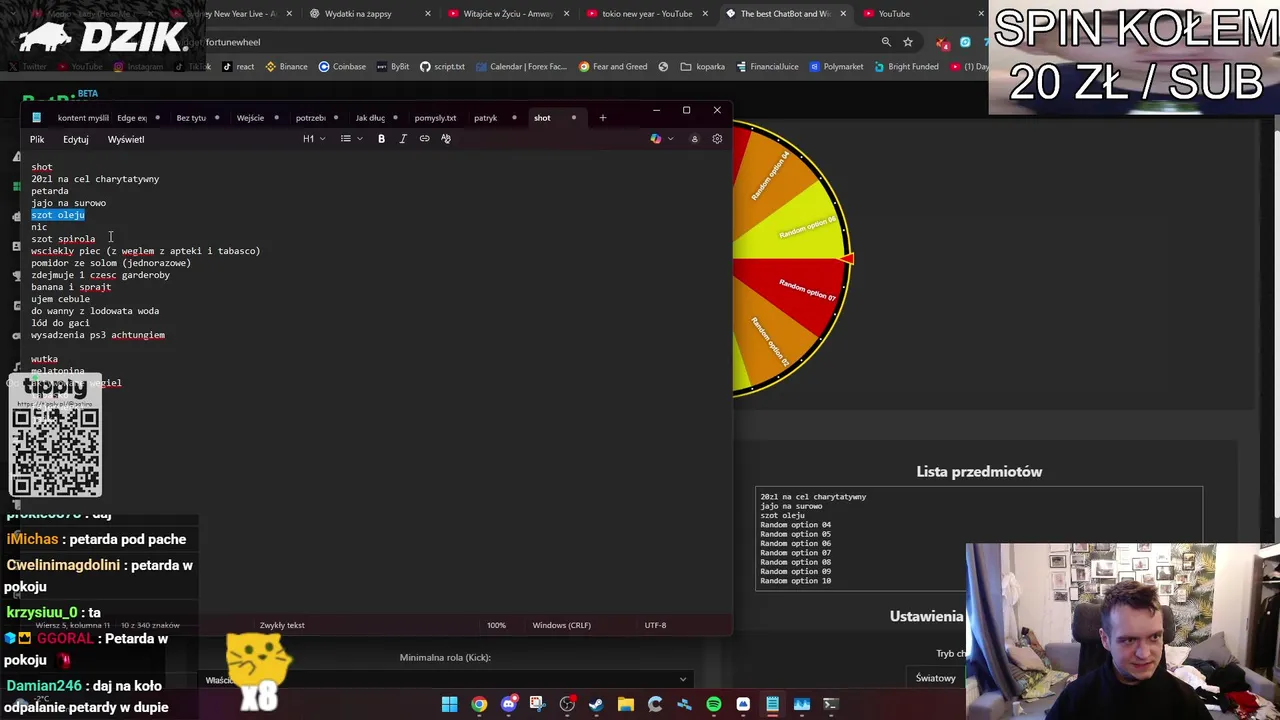1280x720 pixels.
Task: Open browser zoom magnifier icon
Action: coord(886,42)
